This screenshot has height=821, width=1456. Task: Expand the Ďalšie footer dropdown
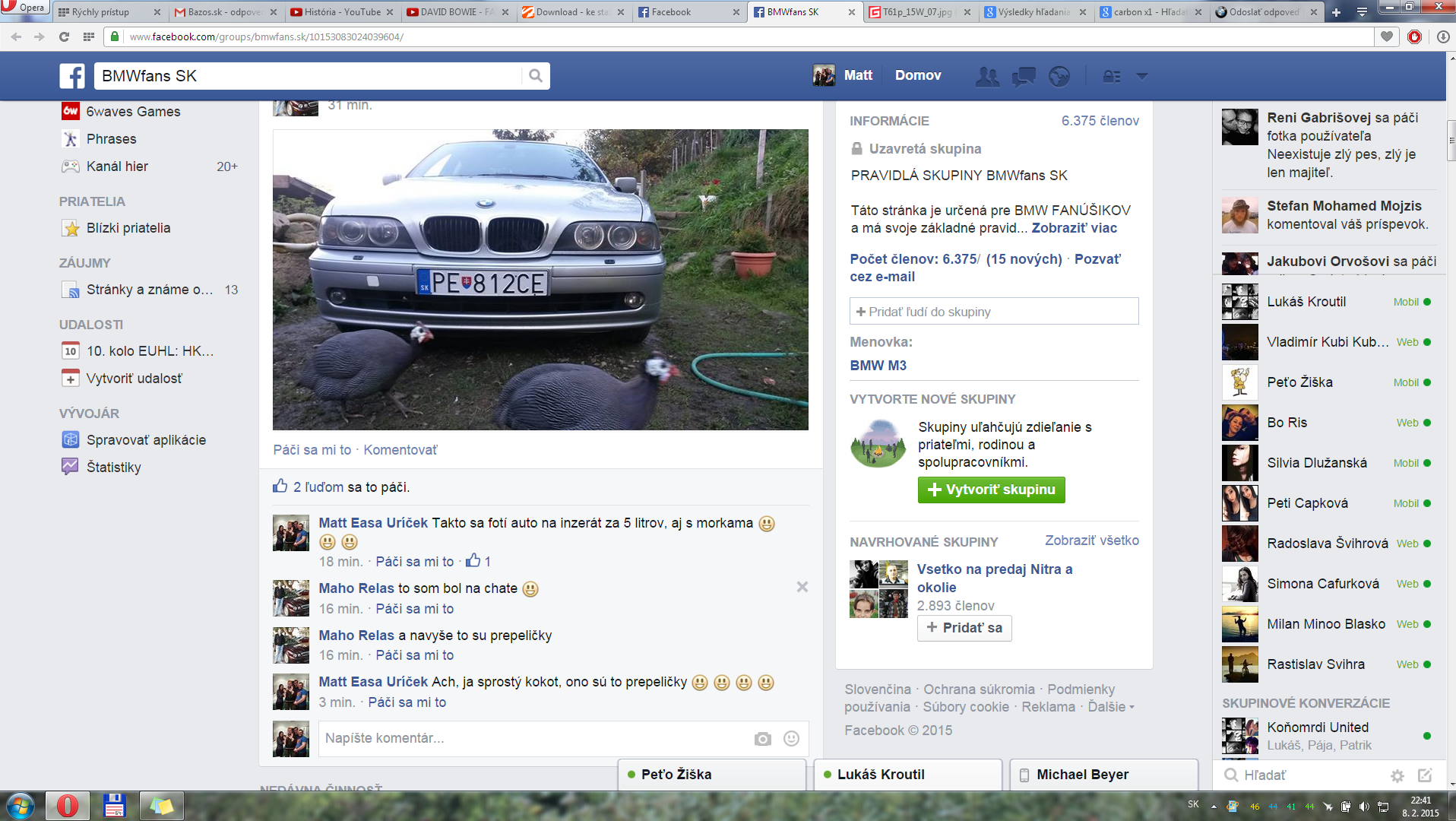[x=1110, y=707]
